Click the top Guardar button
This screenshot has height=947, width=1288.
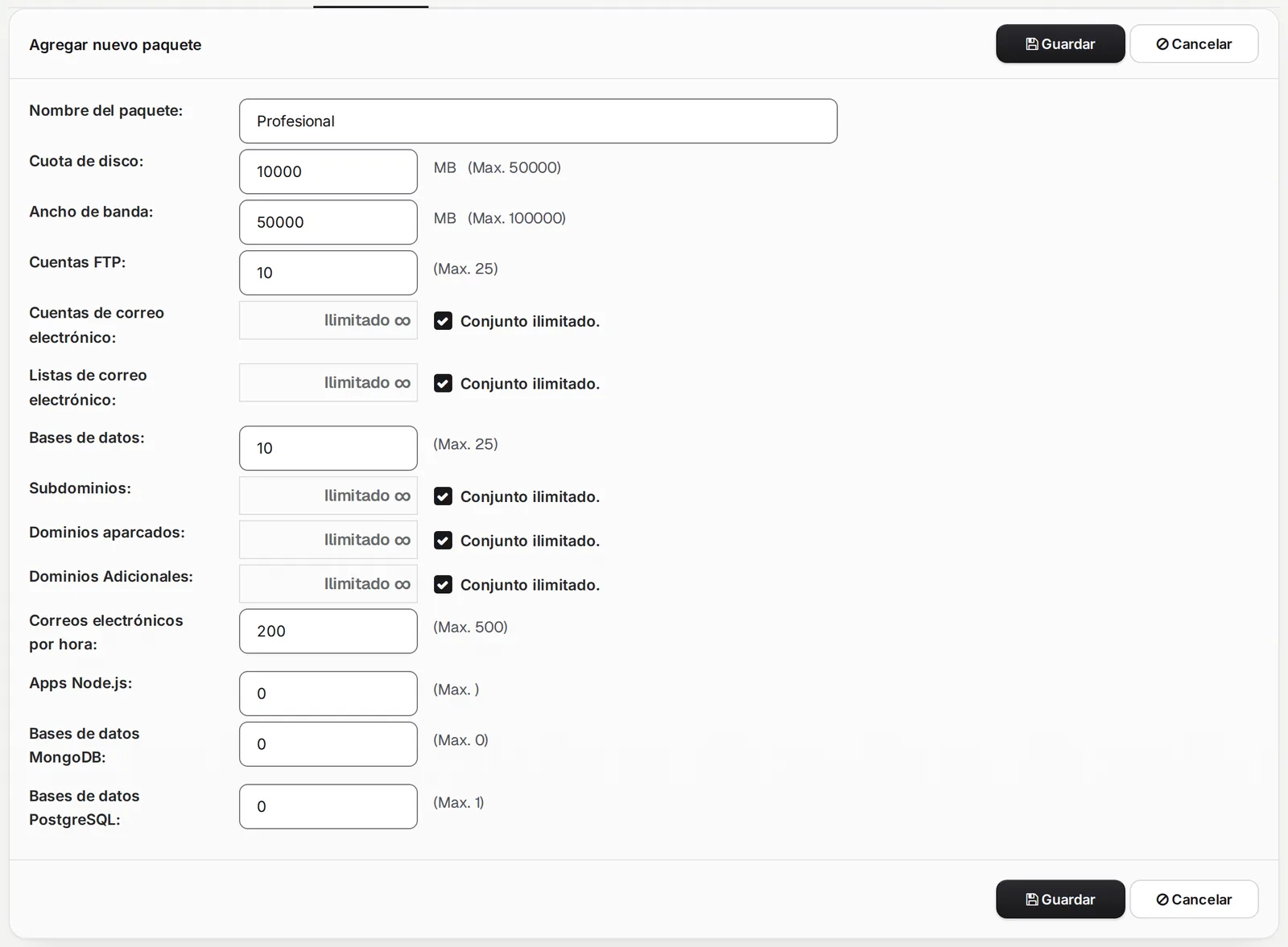(1060, 43)
